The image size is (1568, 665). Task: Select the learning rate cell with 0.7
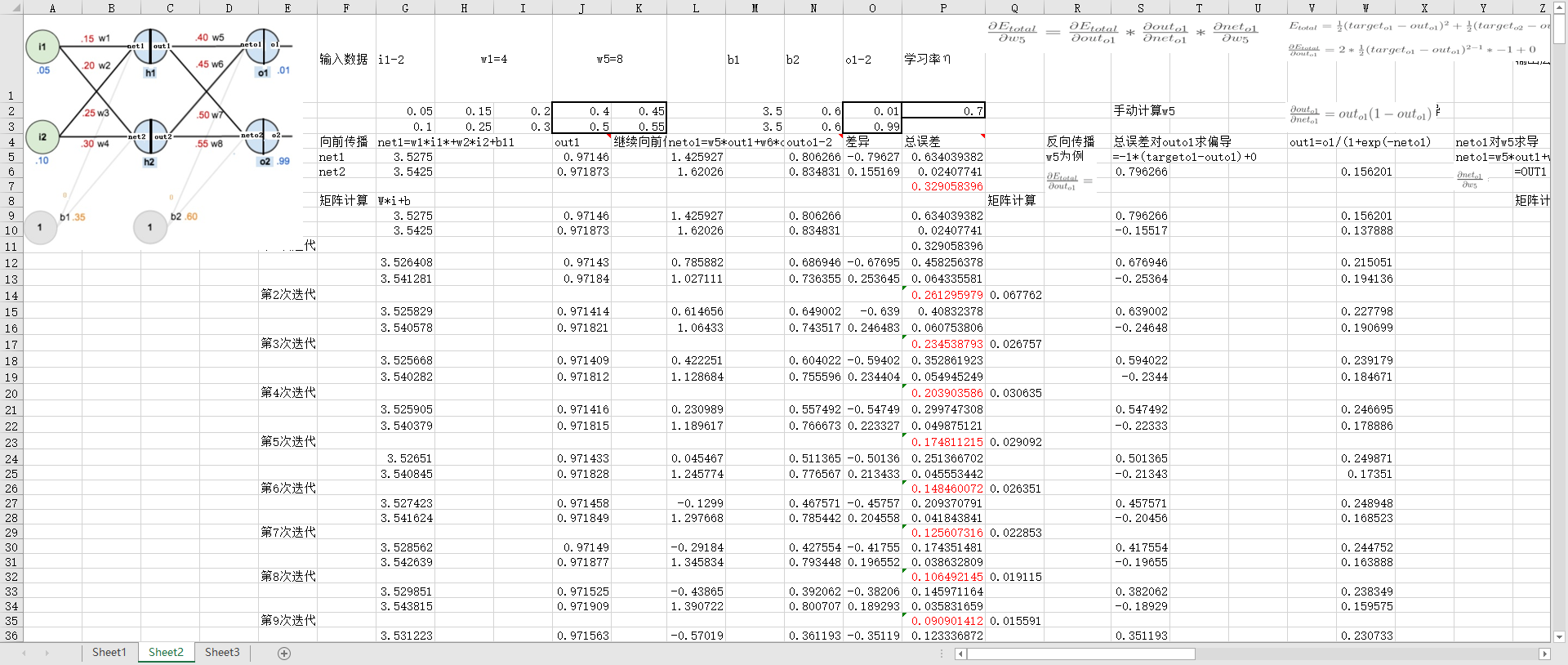coord(943,111)
